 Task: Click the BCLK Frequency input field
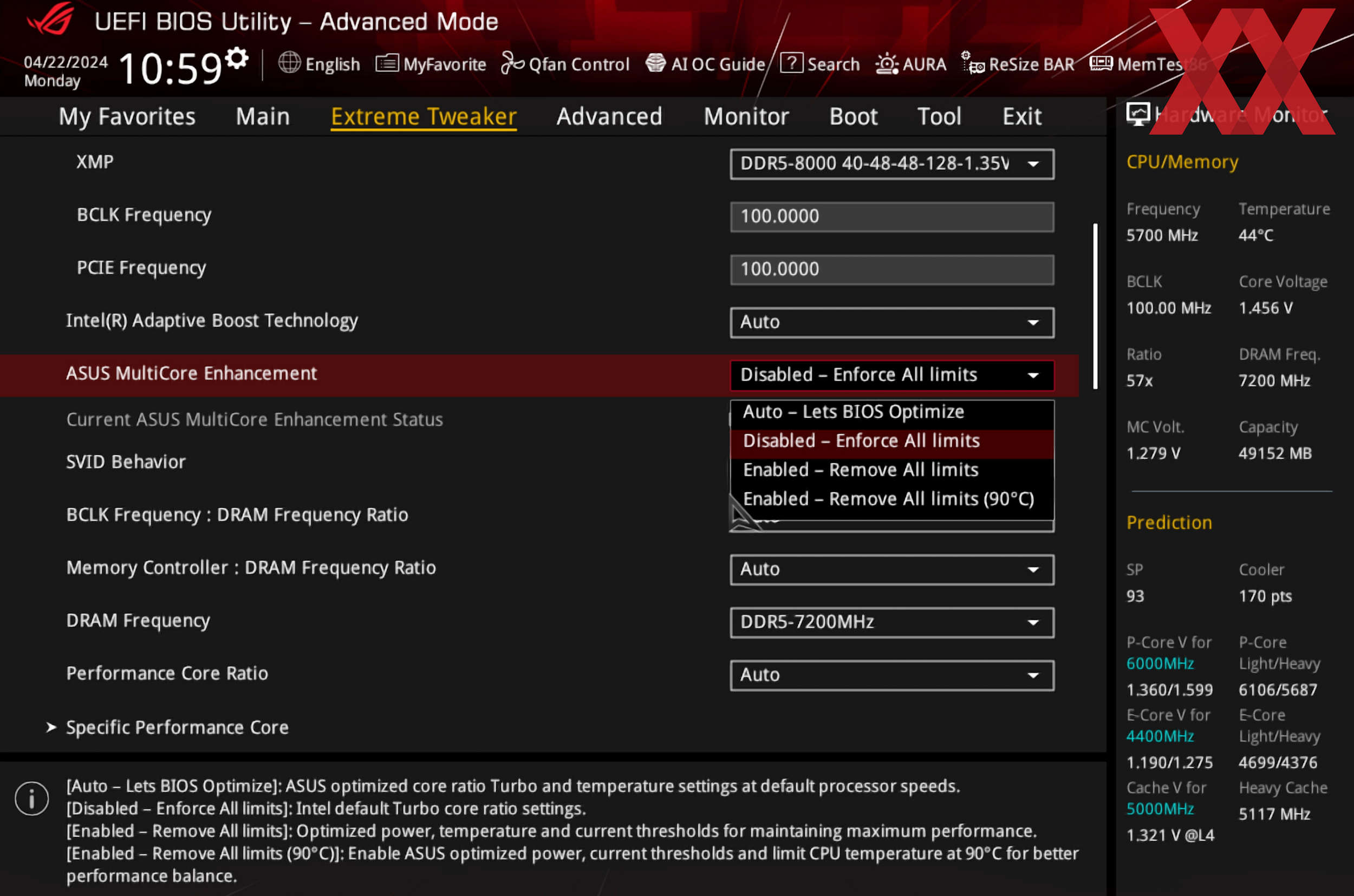(891, 217)
